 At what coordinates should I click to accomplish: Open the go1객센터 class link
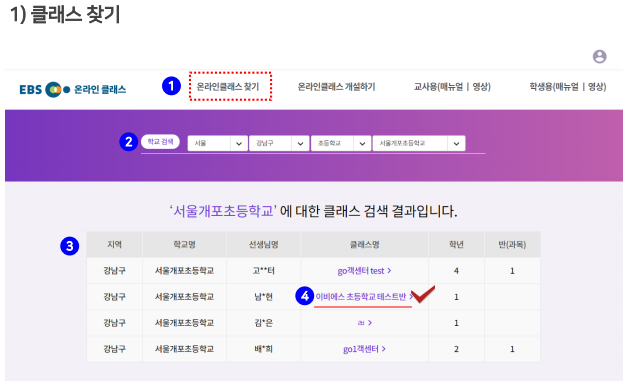click(364, 349)
